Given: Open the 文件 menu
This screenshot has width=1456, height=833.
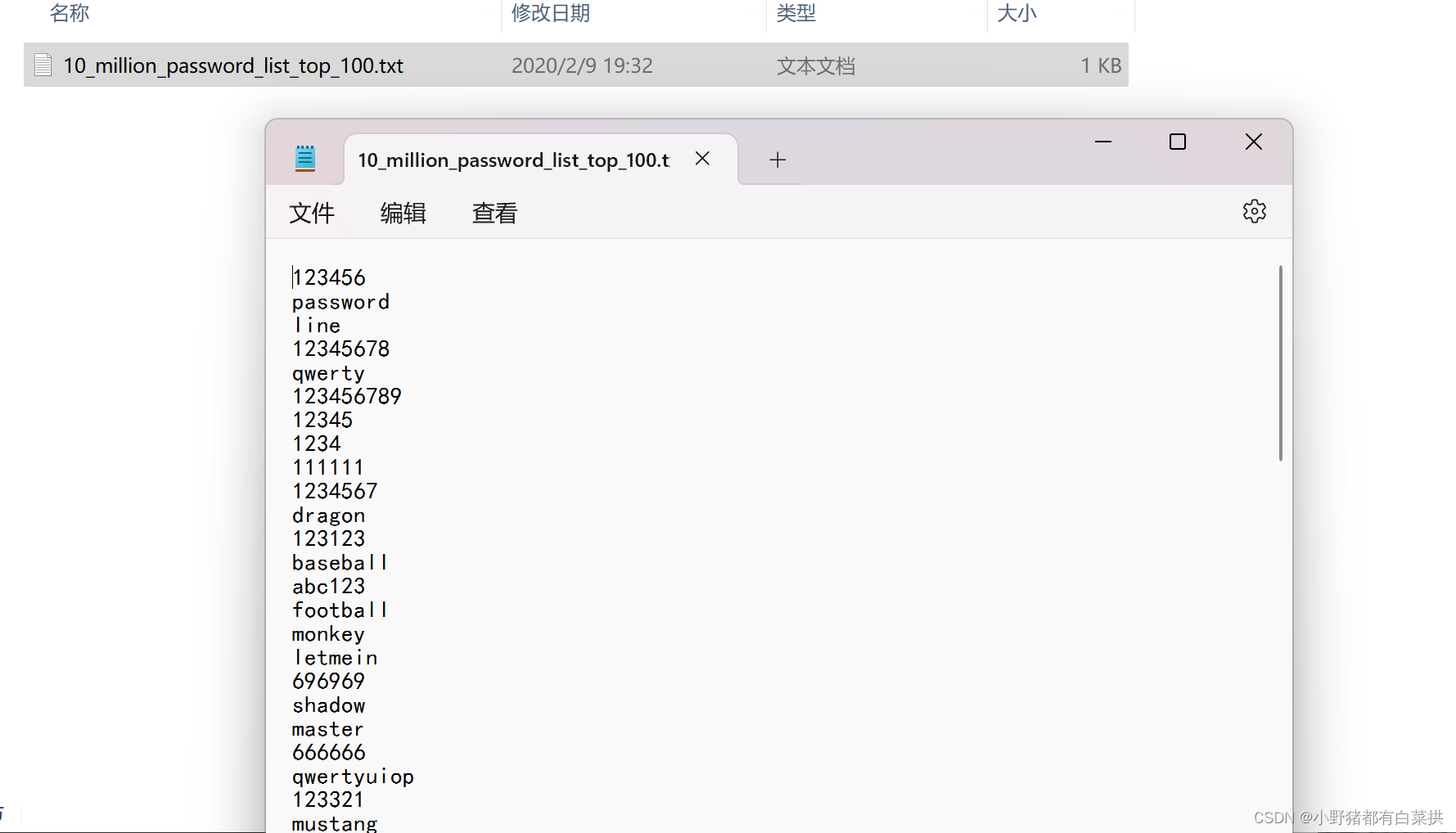Looking at the screenshot, I should 312,213.
